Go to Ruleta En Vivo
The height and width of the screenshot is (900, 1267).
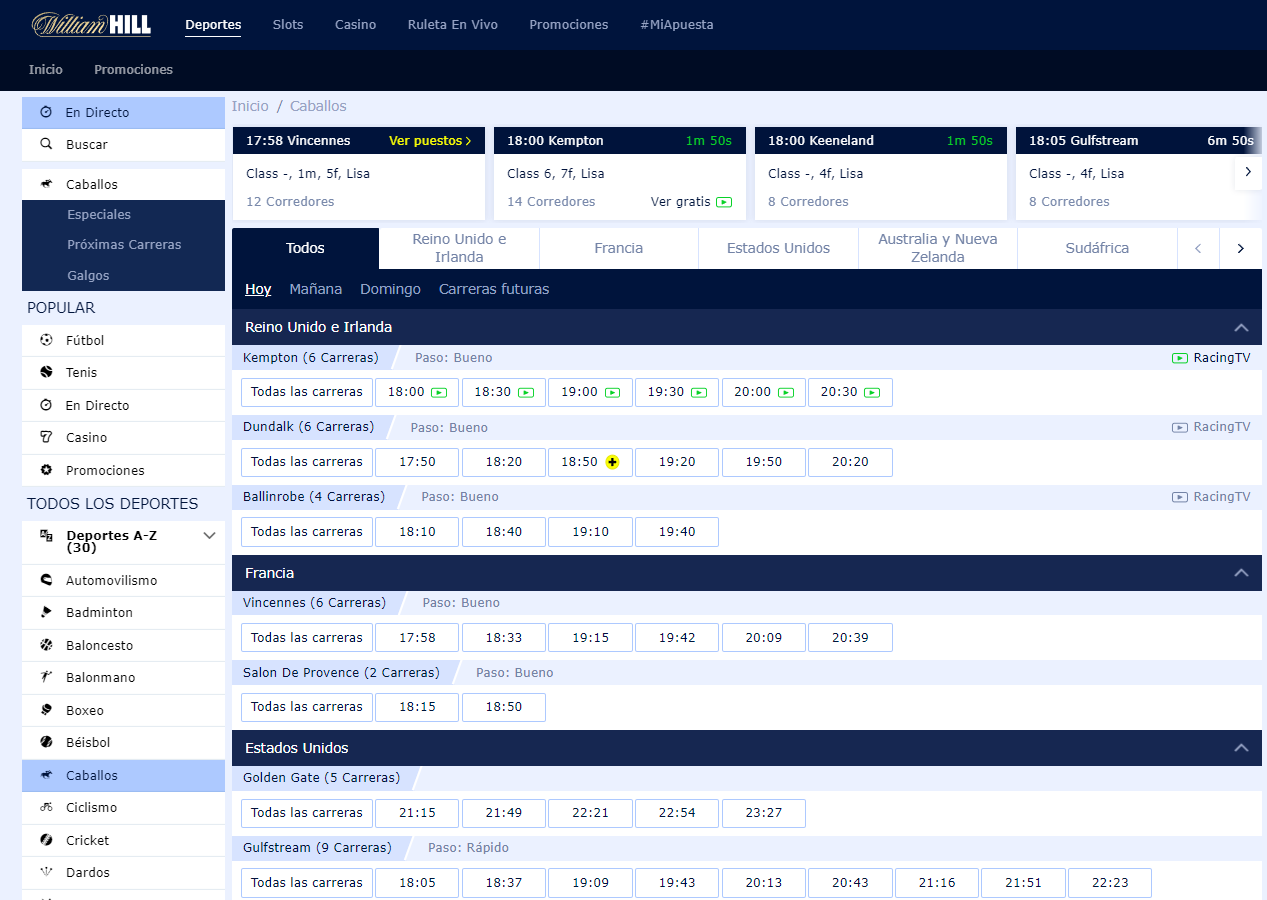453,25
